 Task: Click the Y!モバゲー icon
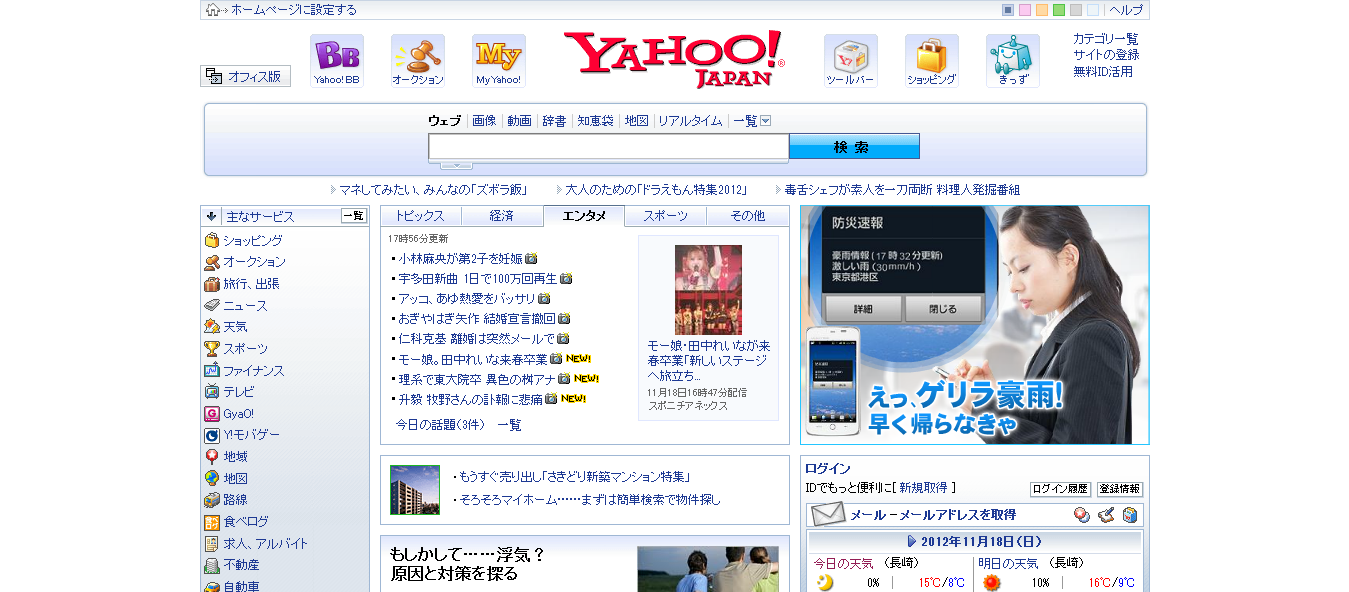212,435
